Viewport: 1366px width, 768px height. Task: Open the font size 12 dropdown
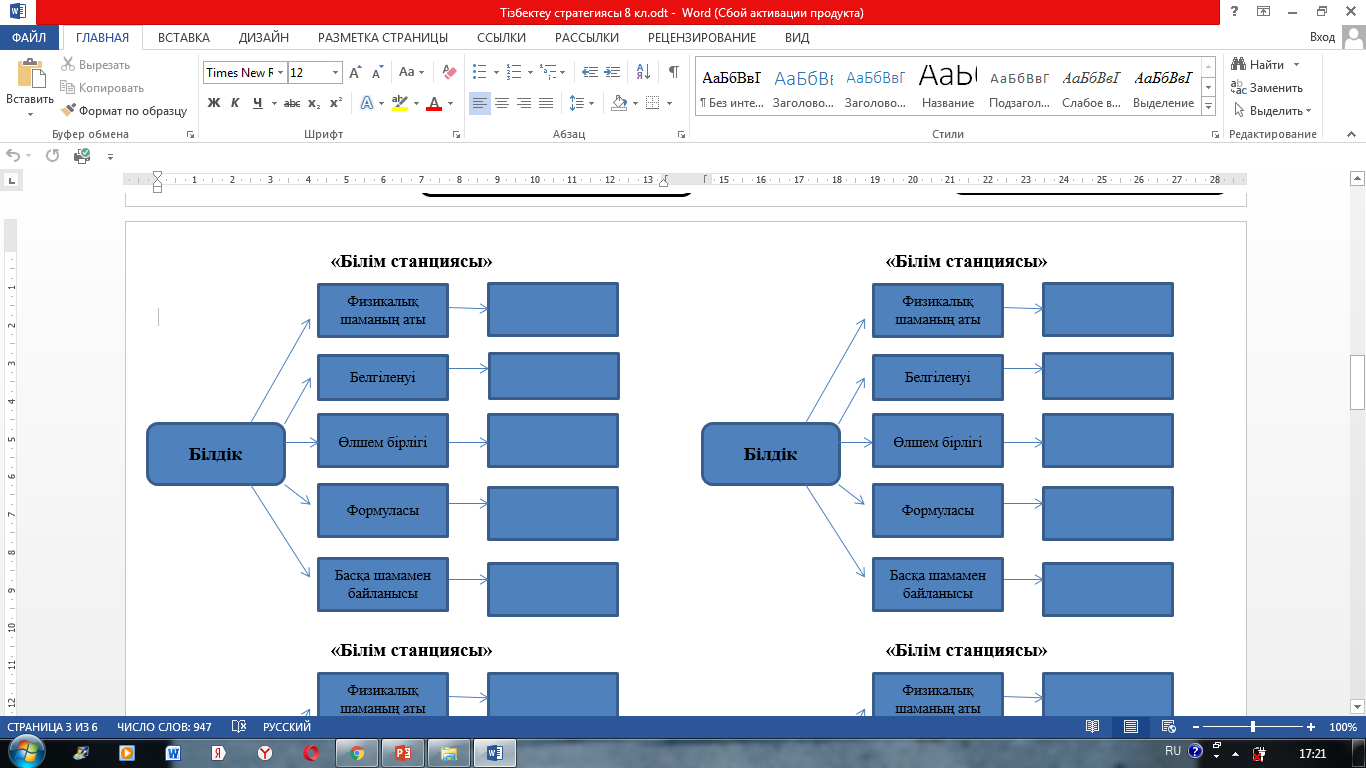[336, 73]
